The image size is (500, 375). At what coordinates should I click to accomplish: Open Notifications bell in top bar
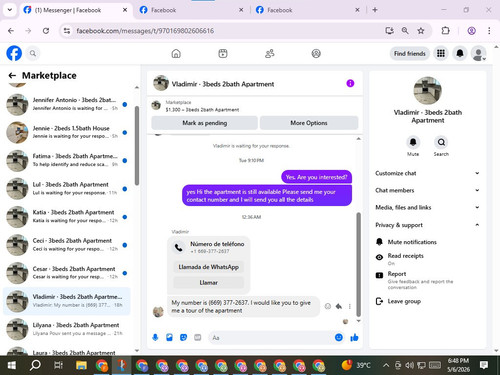point(460,53)
